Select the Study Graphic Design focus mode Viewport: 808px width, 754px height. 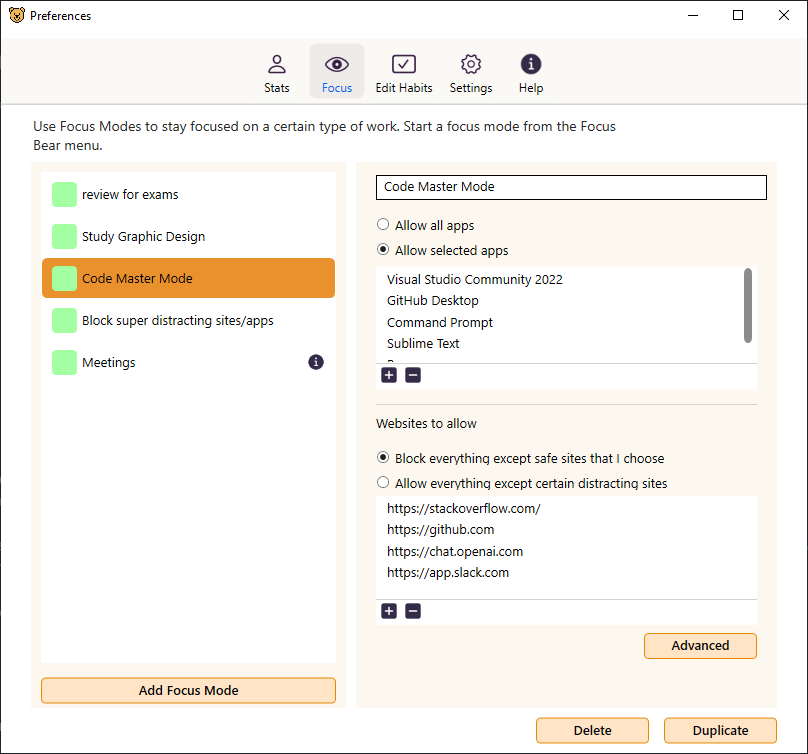(x=189, y=237)
